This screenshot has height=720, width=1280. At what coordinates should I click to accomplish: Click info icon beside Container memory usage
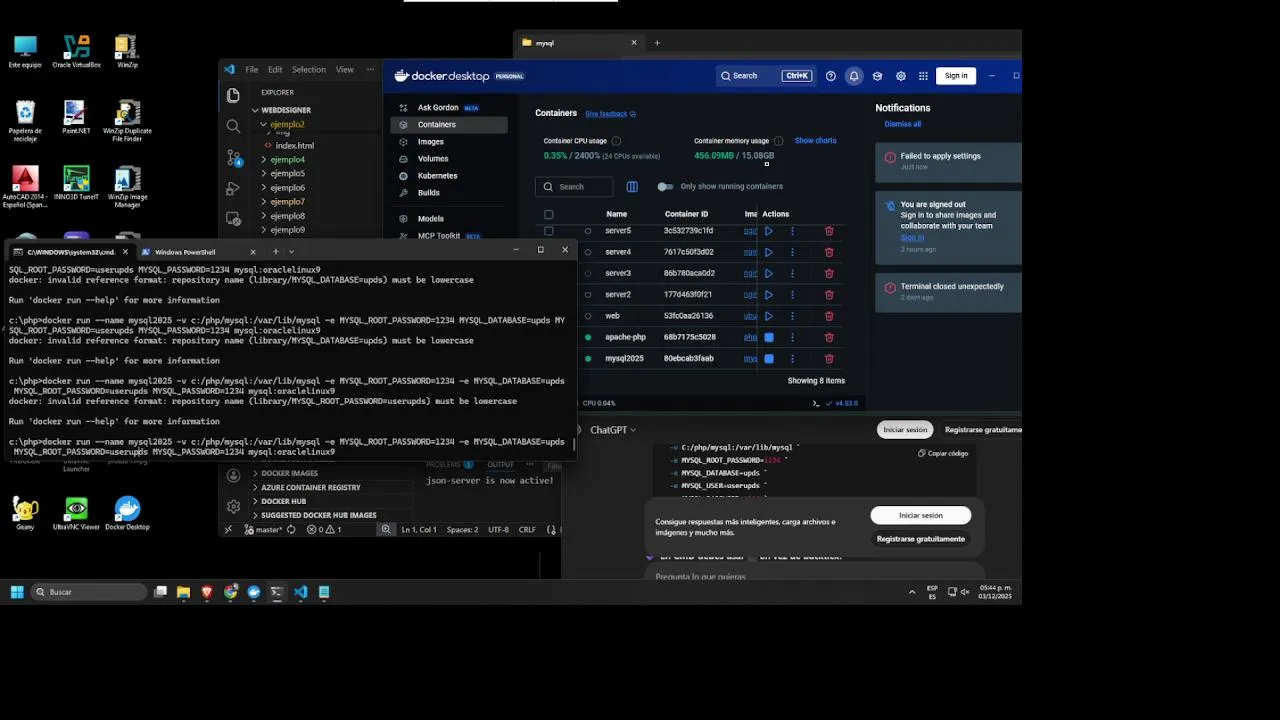[x=778, y=141]
